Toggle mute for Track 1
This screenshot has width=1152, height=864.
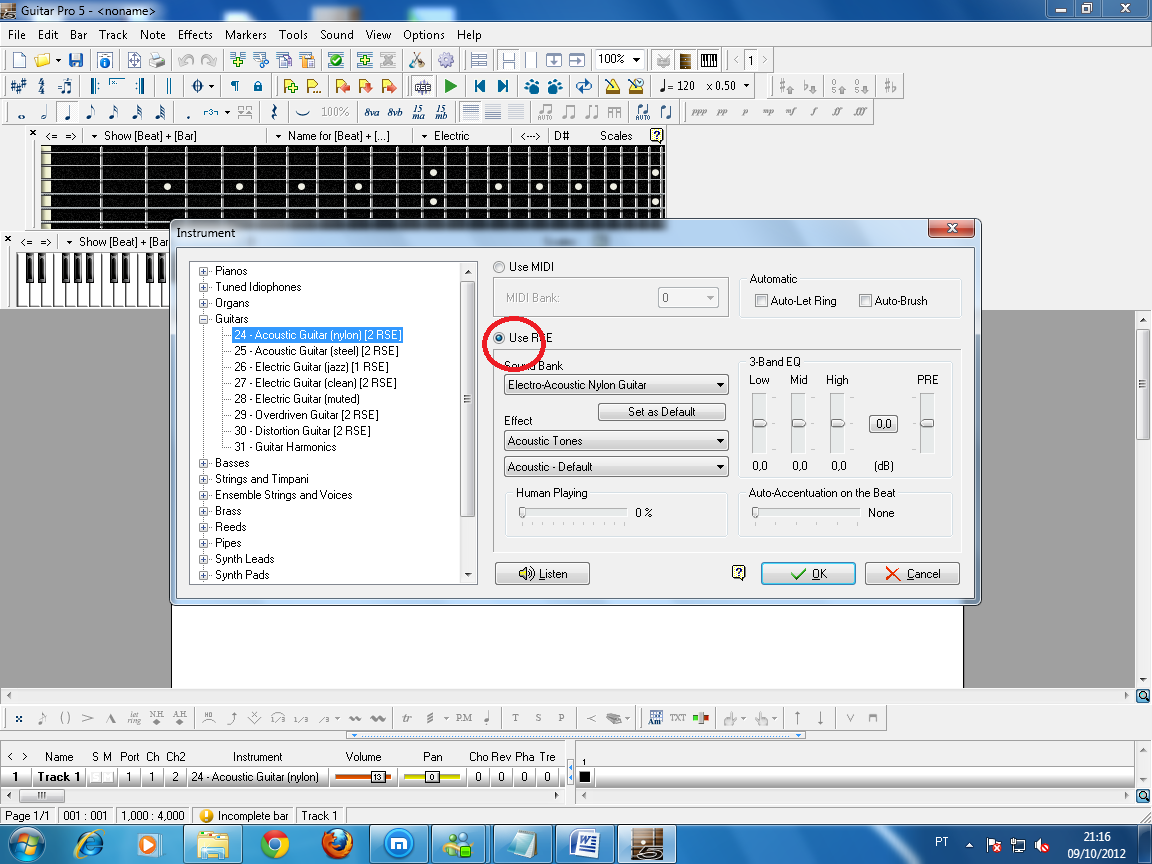(x=108, y=777)
